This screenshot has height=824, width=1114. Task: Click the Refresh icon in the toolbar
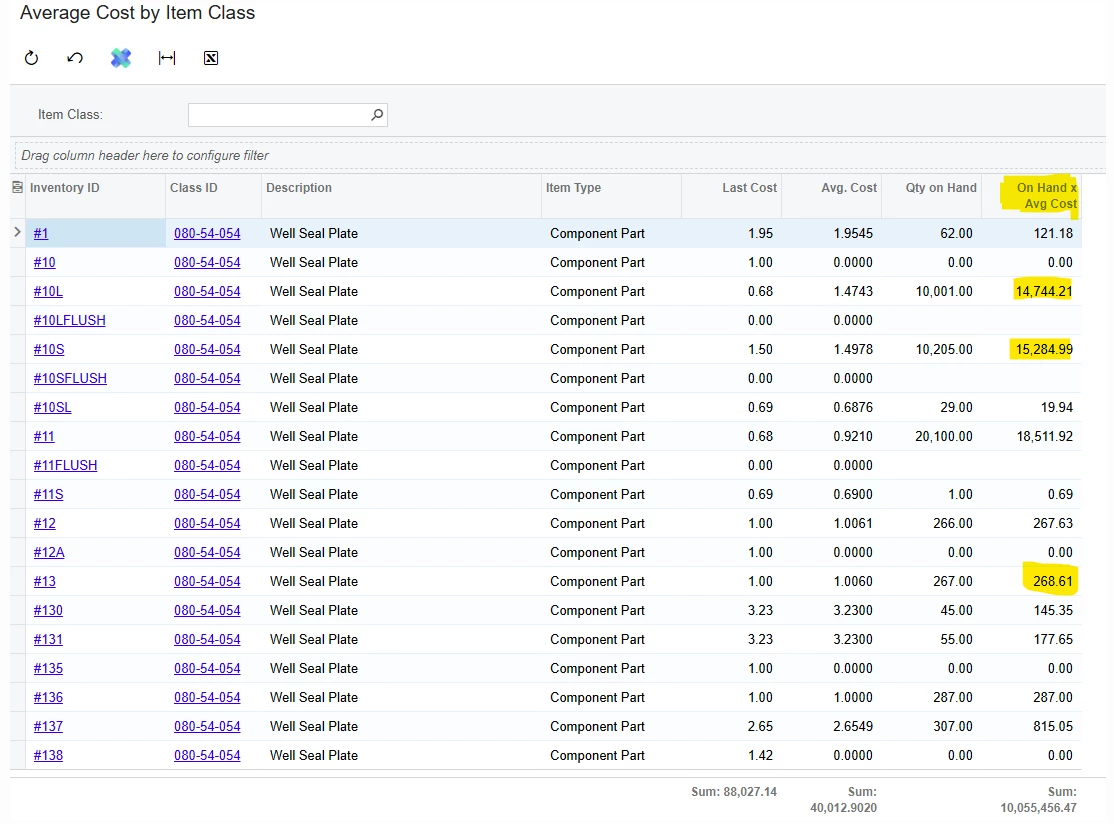pos(31,58)
